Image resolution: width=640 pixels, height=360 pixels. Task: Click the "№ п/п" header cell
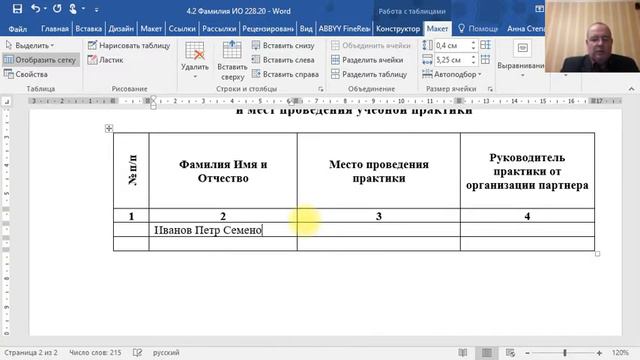[x=132, y=170]
